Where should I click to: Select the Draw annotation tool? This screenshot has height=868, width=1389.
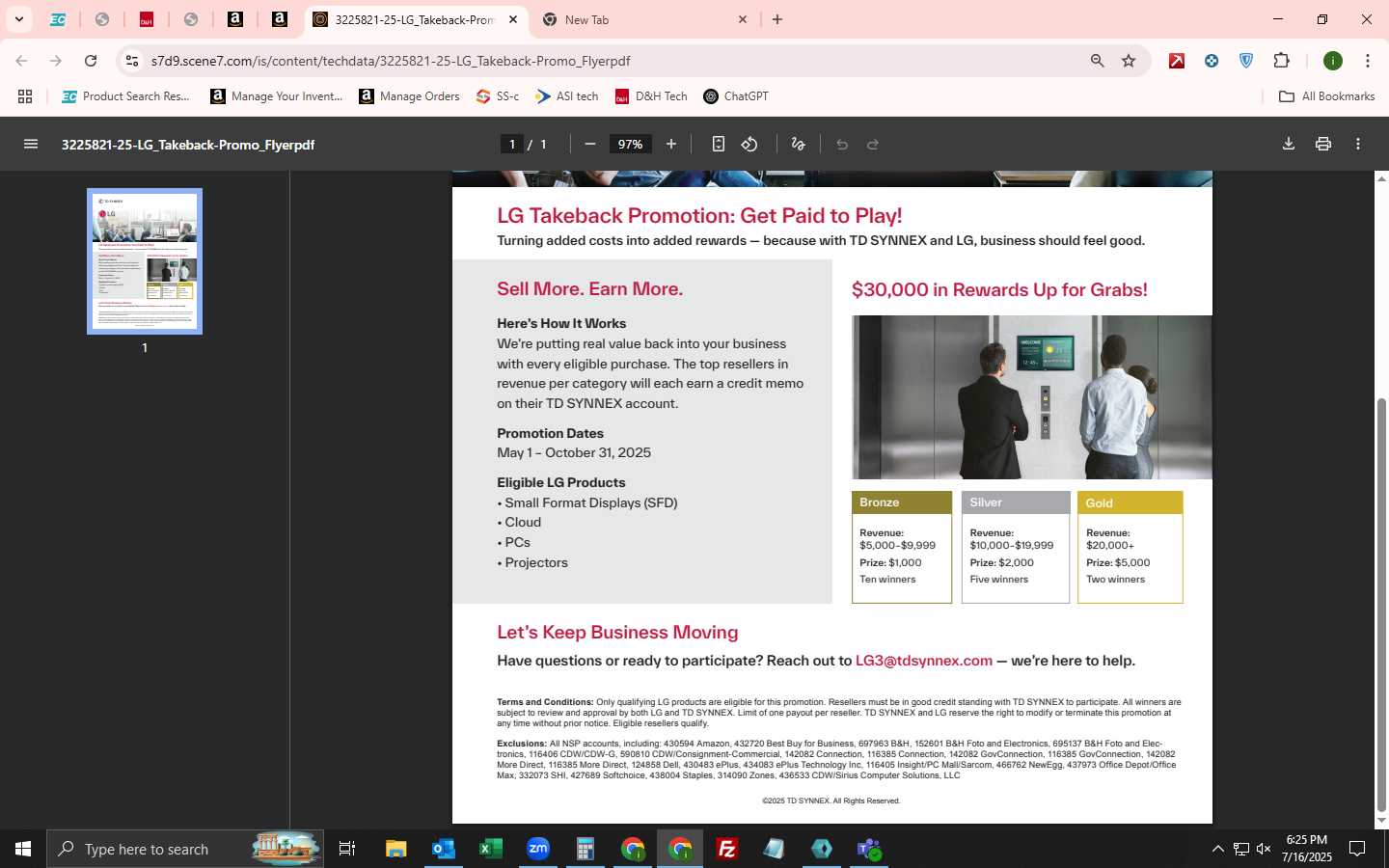pyautogui.click(x=798, y=144)
